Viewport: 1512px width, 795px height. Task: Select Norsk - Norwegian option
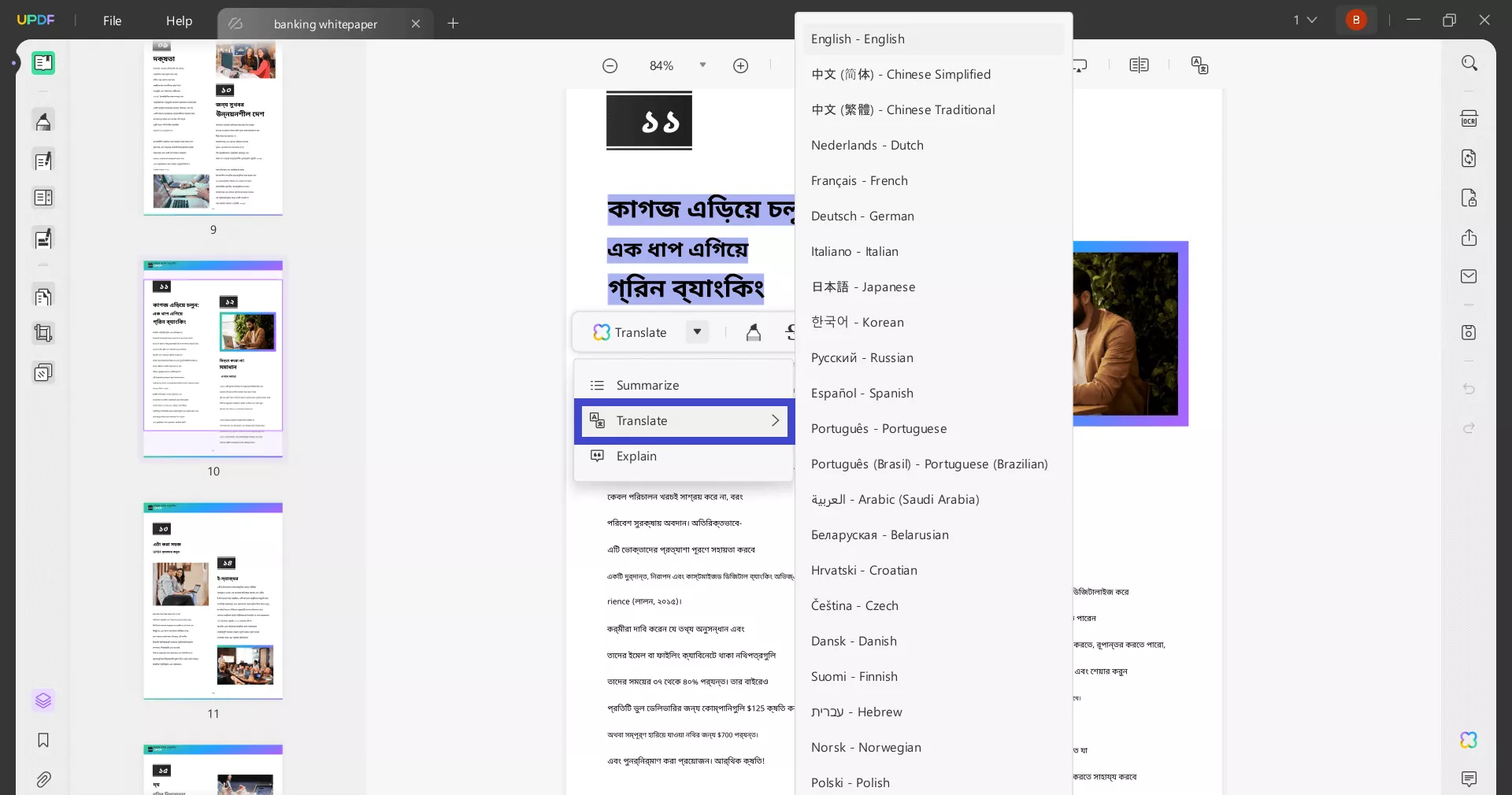pyautogui.click(x=933, y=747)
